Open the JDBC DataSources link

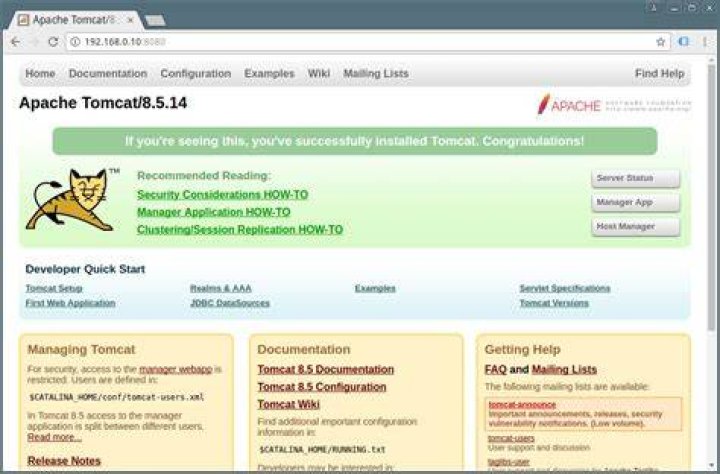click(230, 303)
